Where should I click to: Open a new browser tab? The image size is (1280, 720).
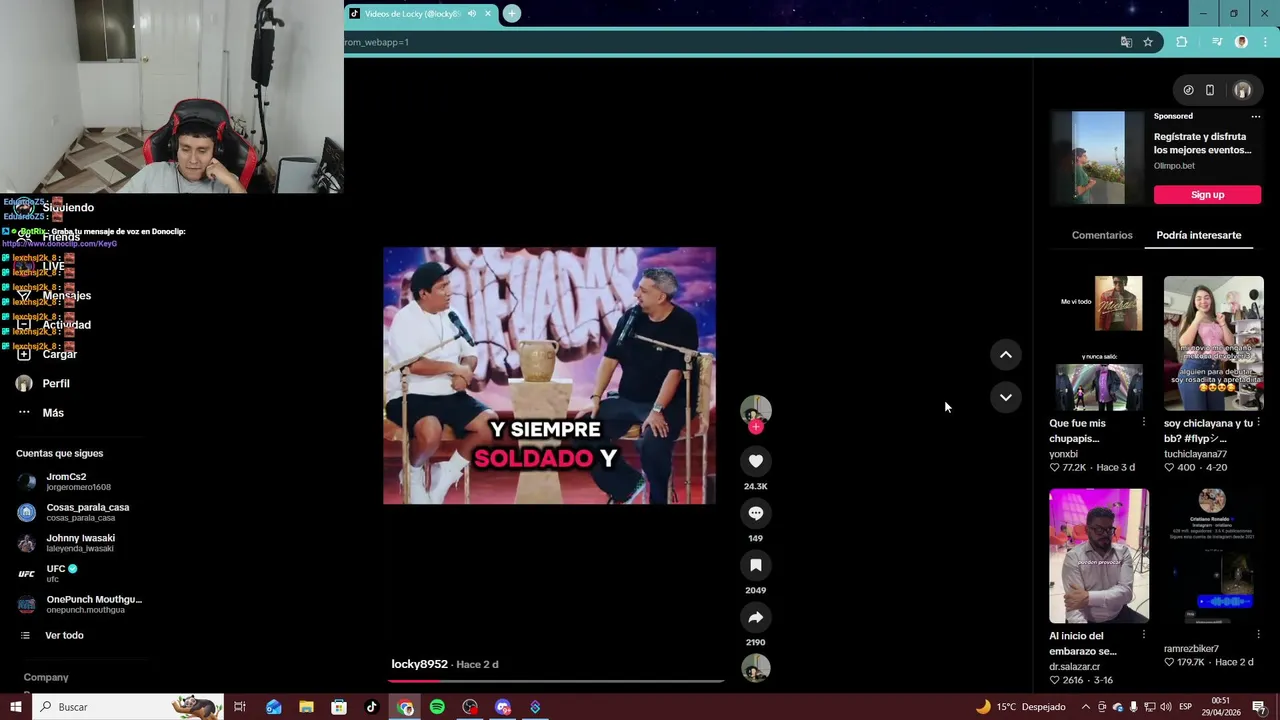(x=511, y=13)
